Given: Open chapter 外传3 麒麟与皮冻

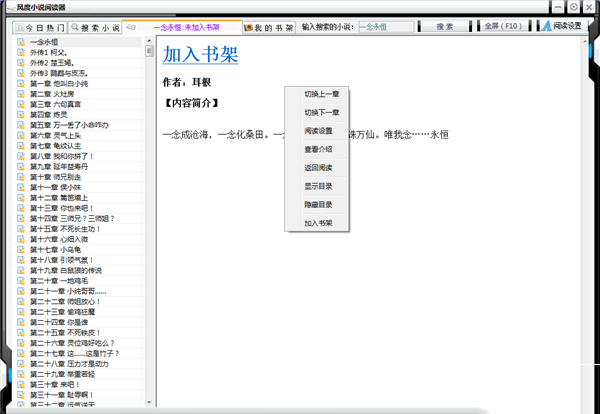Looking at the screenshot, I should coord(59,73).
